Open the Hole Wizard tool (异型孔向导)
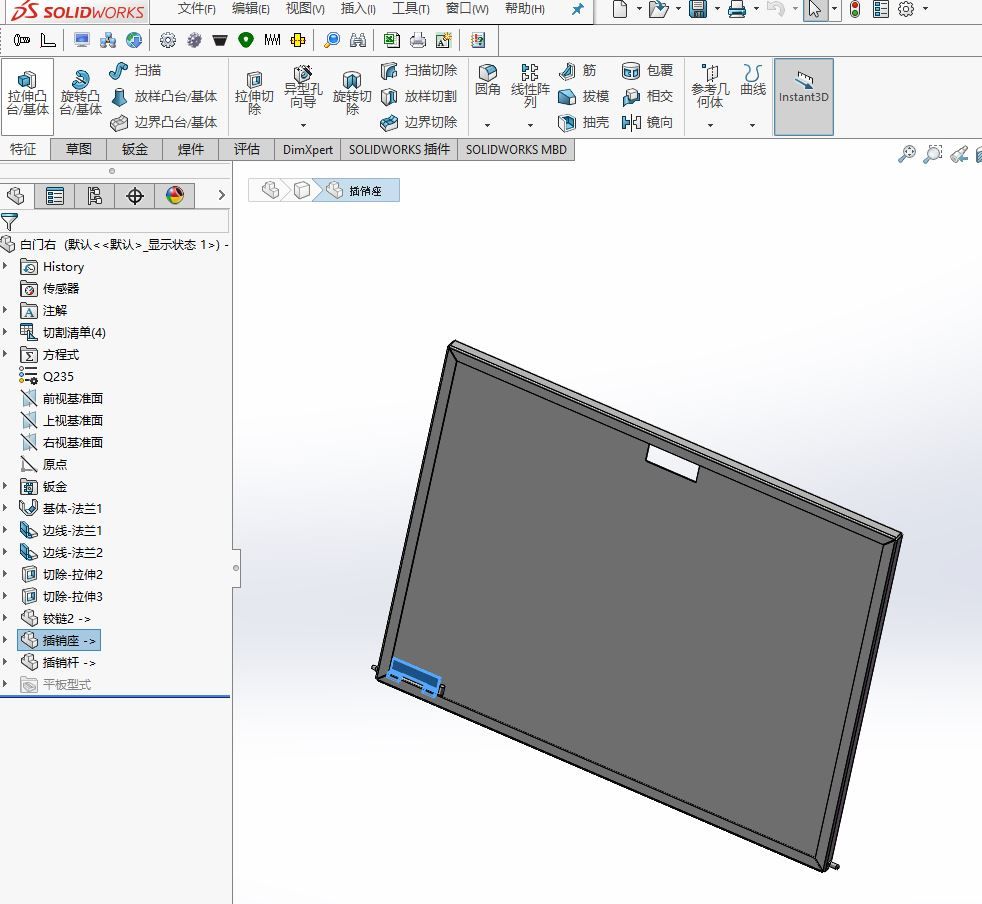Image resolution: width=982 pixels, height=904 pixels. (303, 88)
